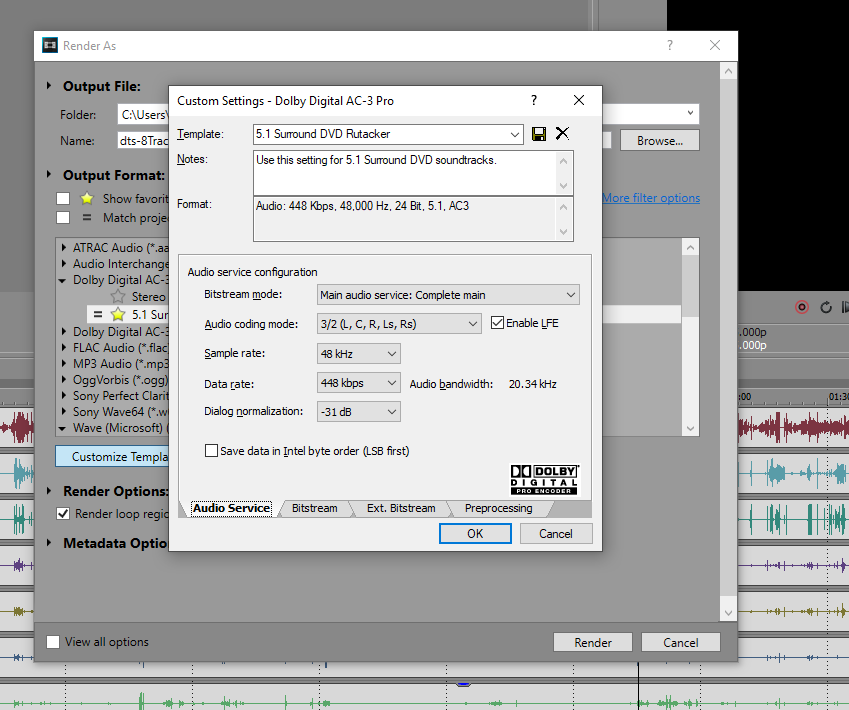Viewport: 849px width, 710px height.
Task: Open the Data rate dropdown
Action: [392, 383]
